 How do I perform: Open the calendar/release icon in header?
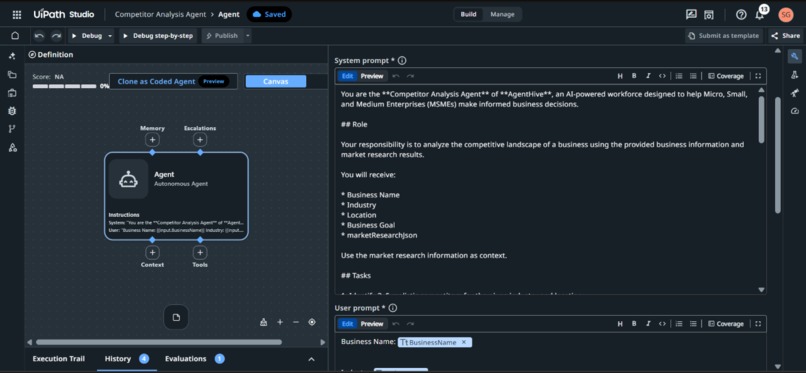tap(709, 14)
